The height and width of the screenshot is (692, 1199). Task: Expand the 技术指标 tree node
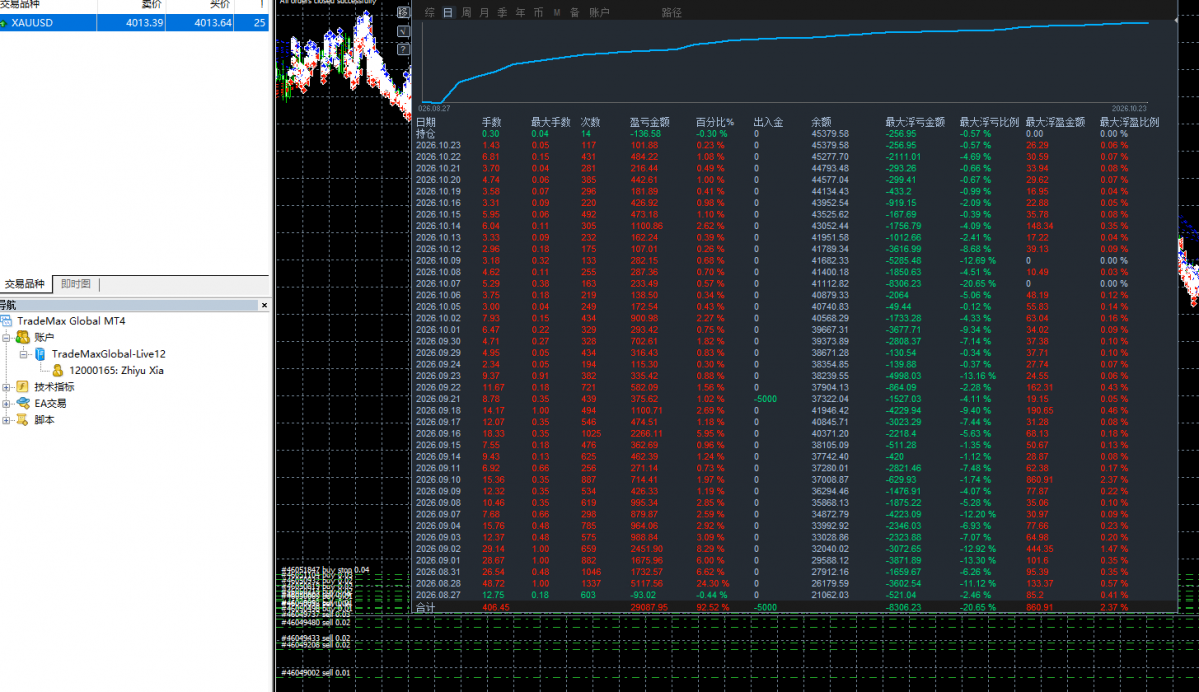click(6, 387)
